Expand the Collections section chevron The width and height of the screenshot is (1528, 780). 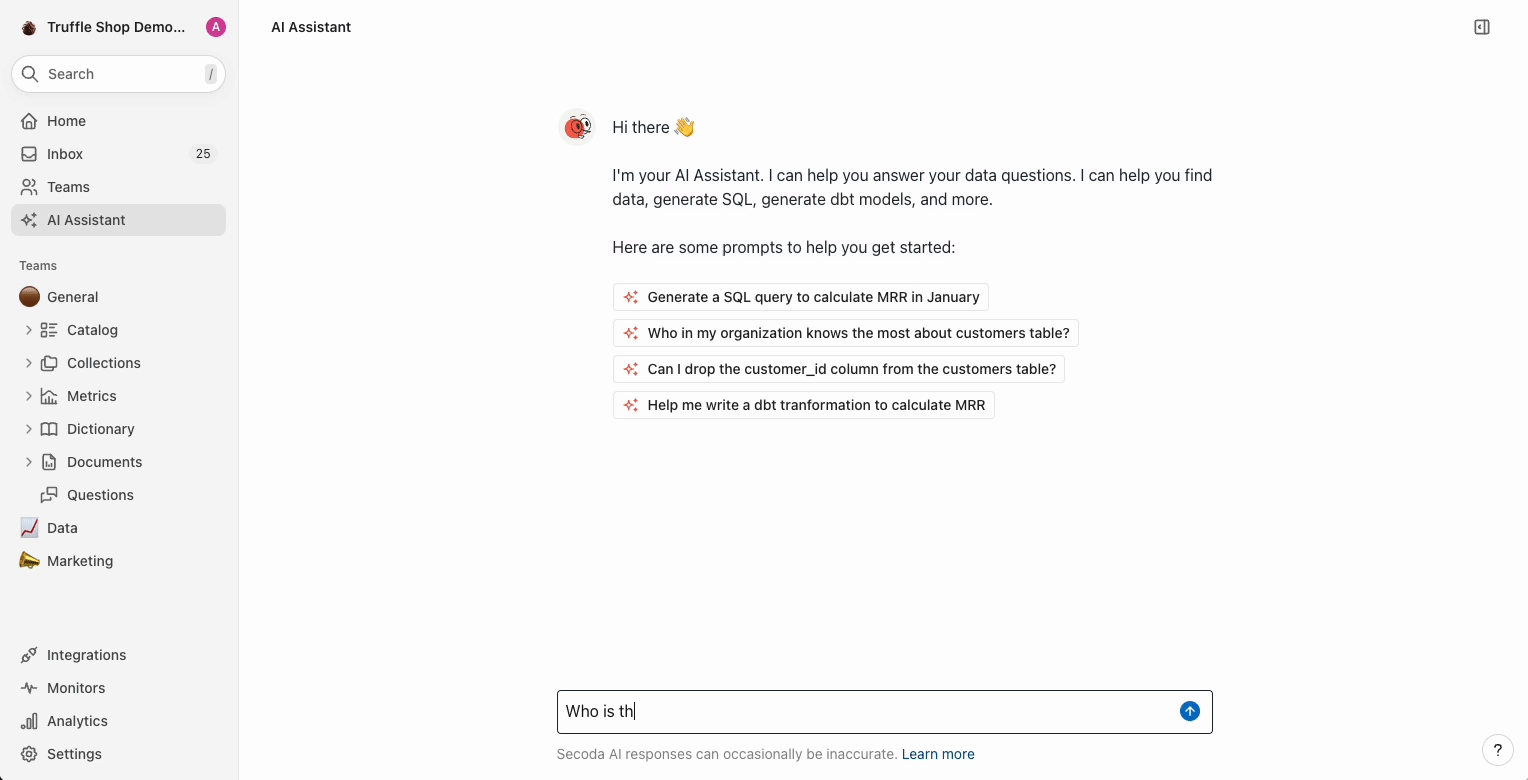coord(28,363)
